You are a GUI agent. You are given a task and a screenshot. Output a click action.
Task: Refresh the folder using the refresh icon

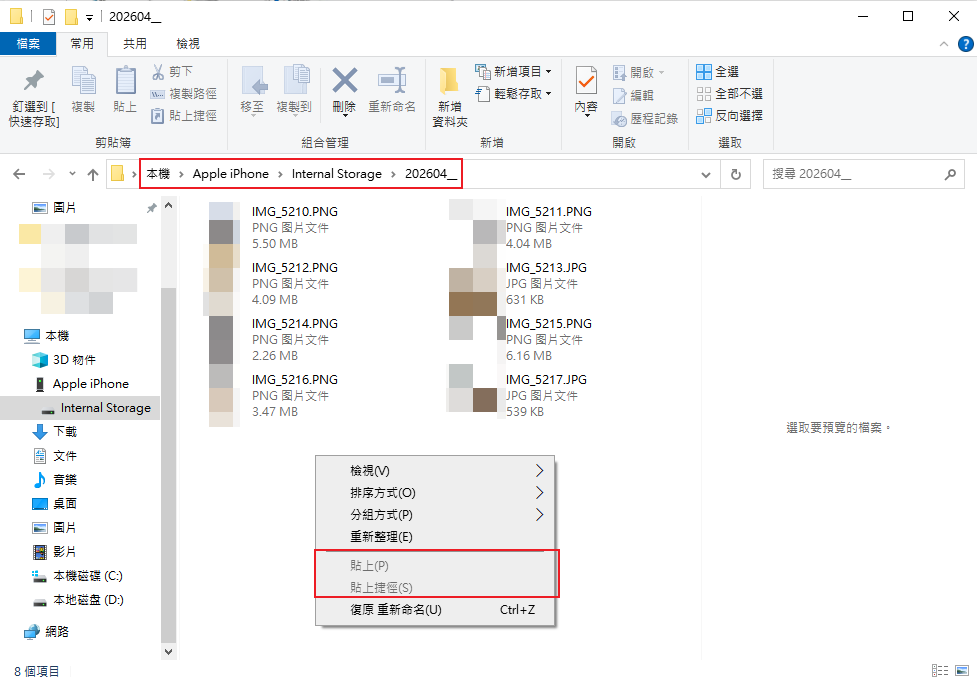[x=737, y=173]
